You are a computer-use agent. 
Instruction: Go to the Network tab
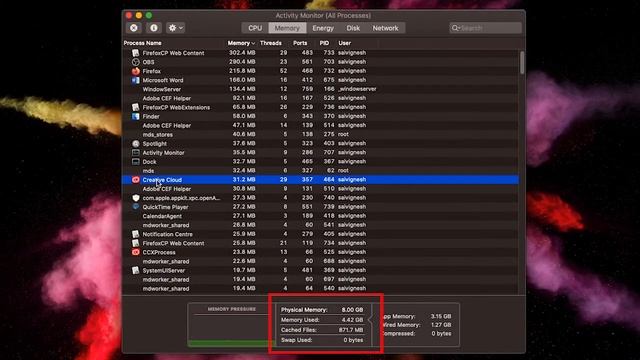385,28
